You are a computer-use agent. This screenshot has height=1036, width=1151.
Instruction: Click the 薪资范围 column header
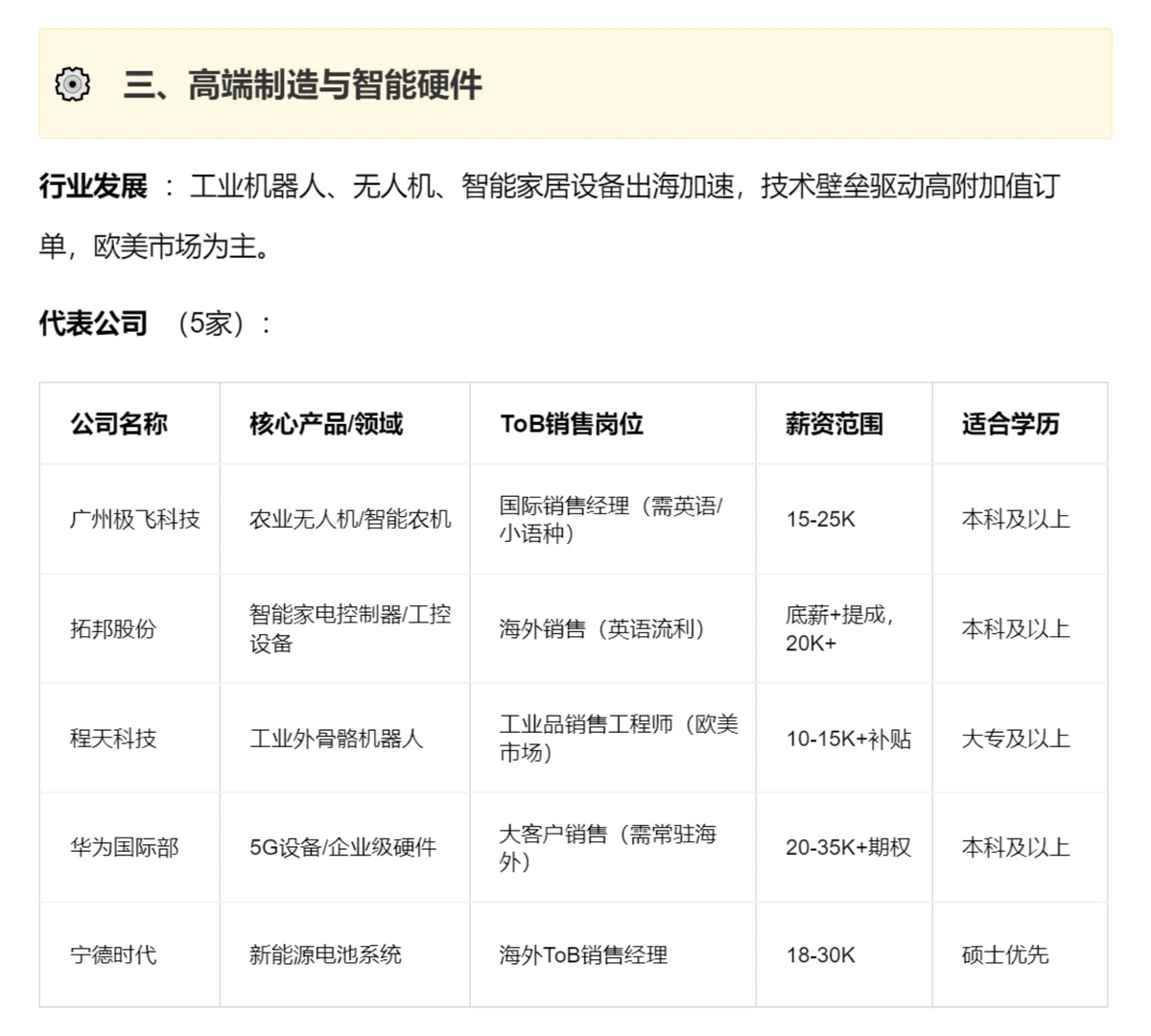click(833, 424)
